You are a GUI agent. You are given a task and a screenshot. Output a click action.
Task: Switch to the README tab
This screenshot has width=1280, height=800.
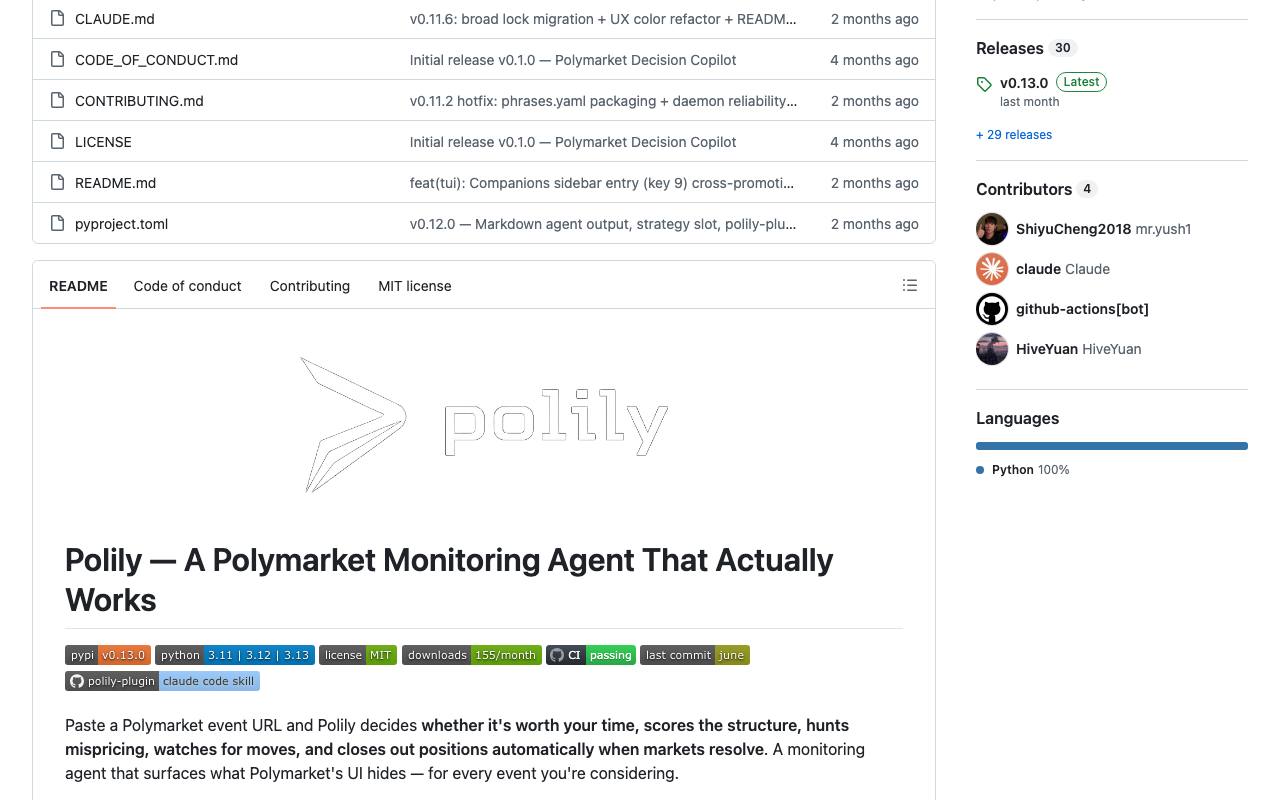coord(78,286)
